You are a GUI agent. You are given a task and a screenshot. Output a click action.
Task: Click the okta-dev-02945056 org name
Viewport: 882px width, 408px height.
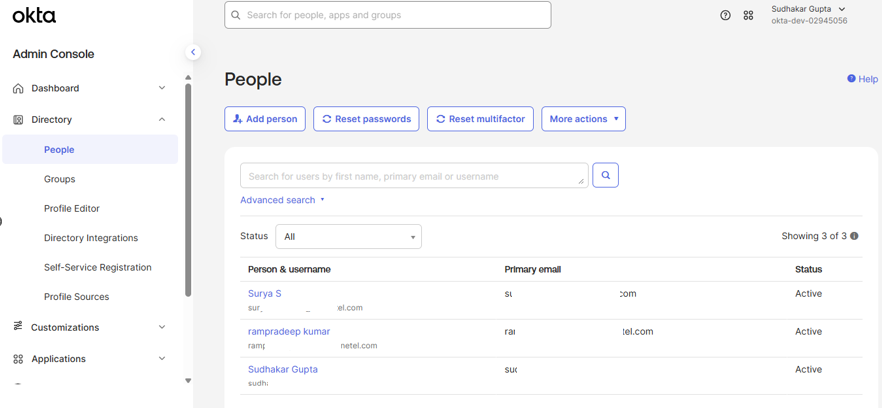click(809, 21)
